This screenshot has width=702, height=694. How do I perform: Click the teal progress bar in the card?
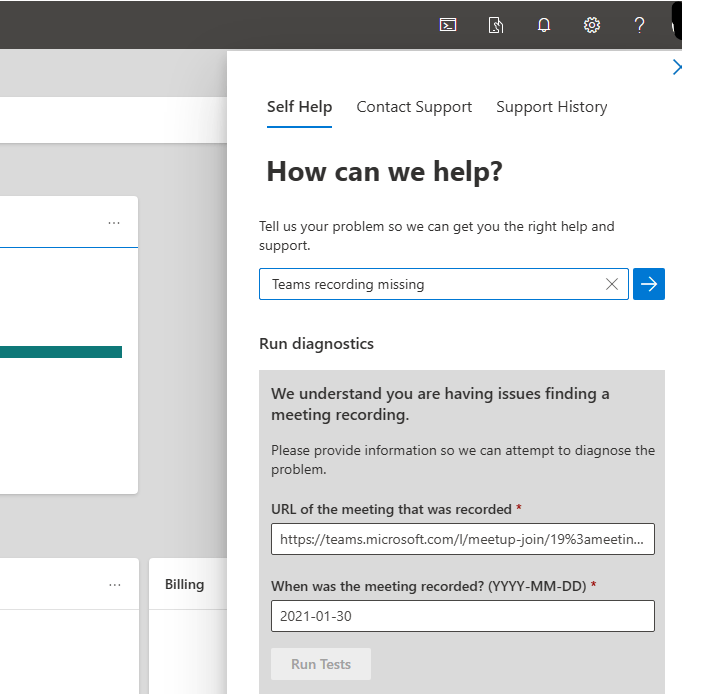point(61,352)
